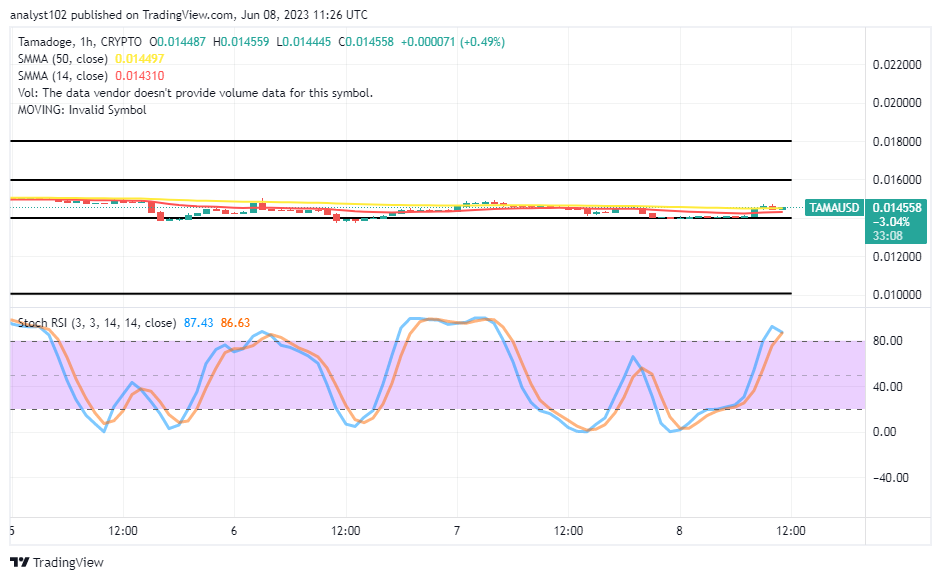Image resolution: width=941 pixels, height=580 pixels.
Task: Click the TradingView logo icon
Action: 20,563
